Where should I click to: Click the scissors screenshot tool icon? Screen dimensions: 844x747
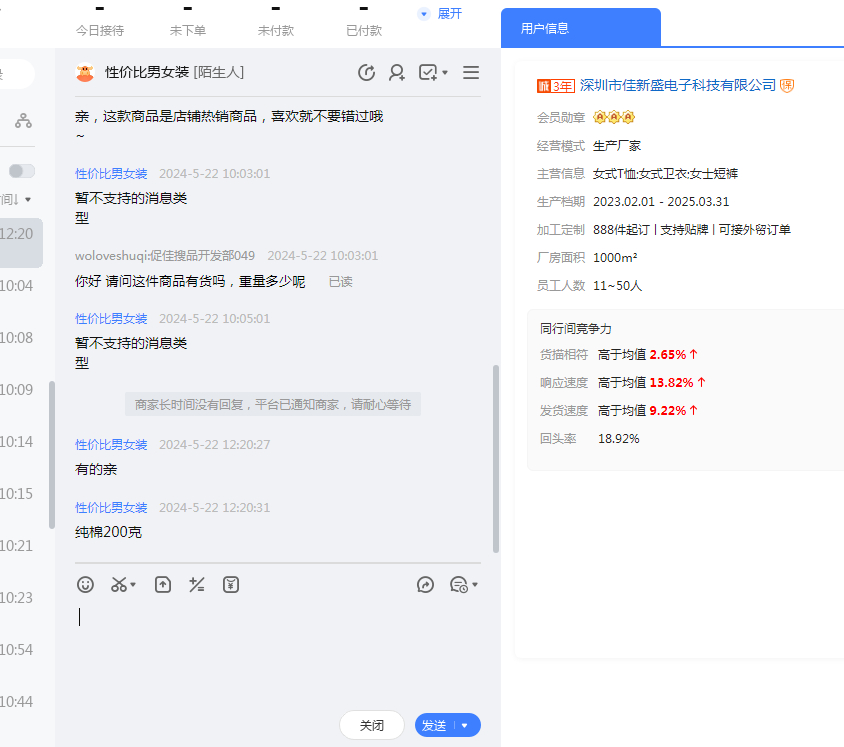click(119, 585)
